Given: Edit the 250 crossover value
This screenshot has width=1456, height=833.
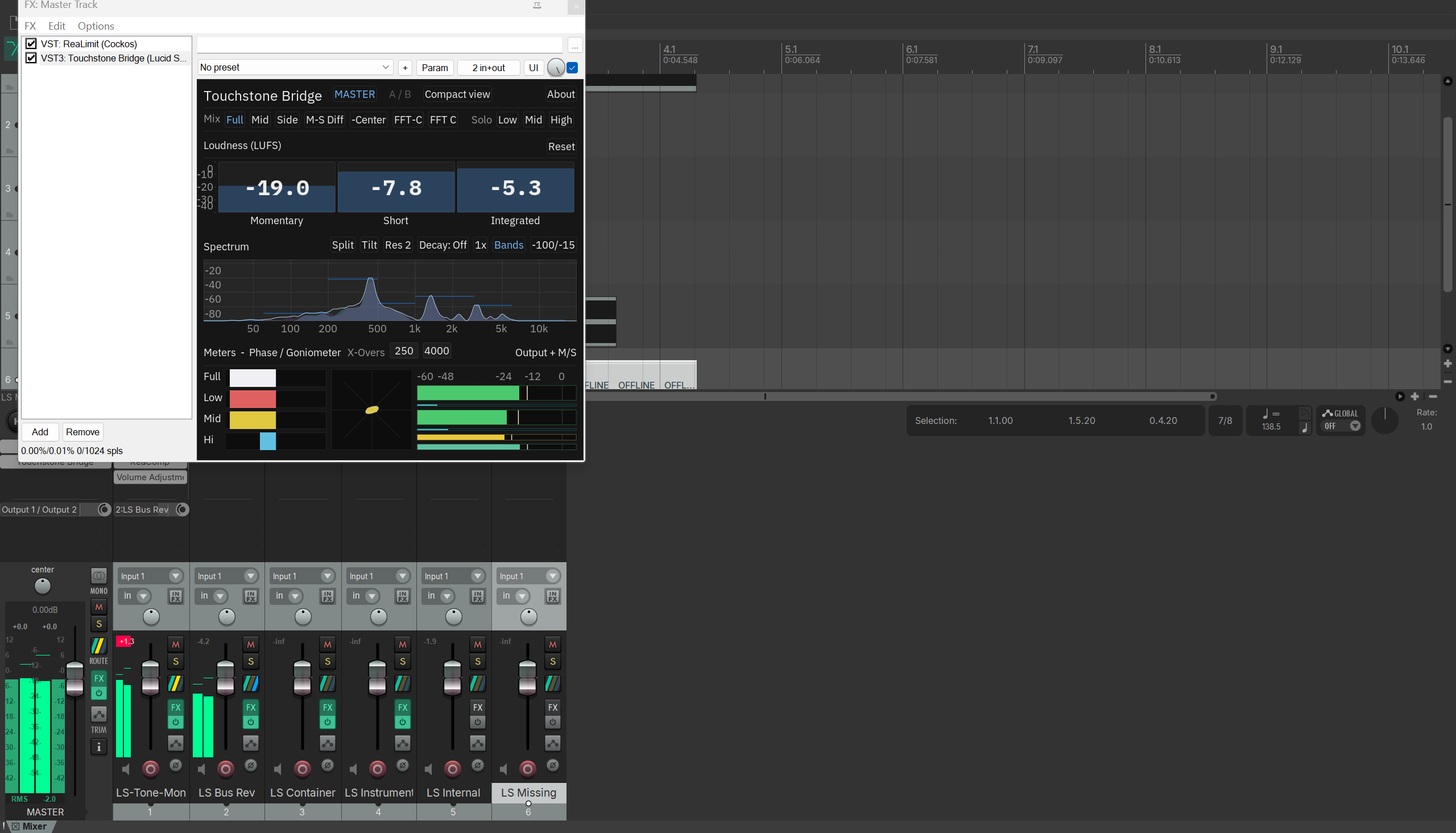Looking at the screenshot, I should click(x=404, y=351).
